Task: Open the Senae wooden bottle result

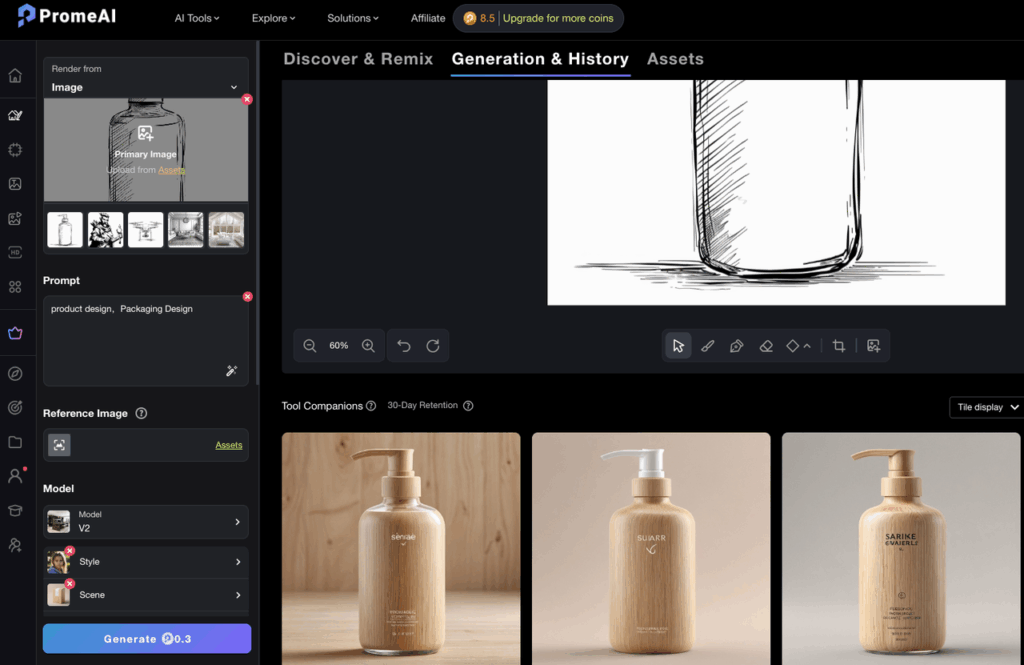Action: (401, 549)
